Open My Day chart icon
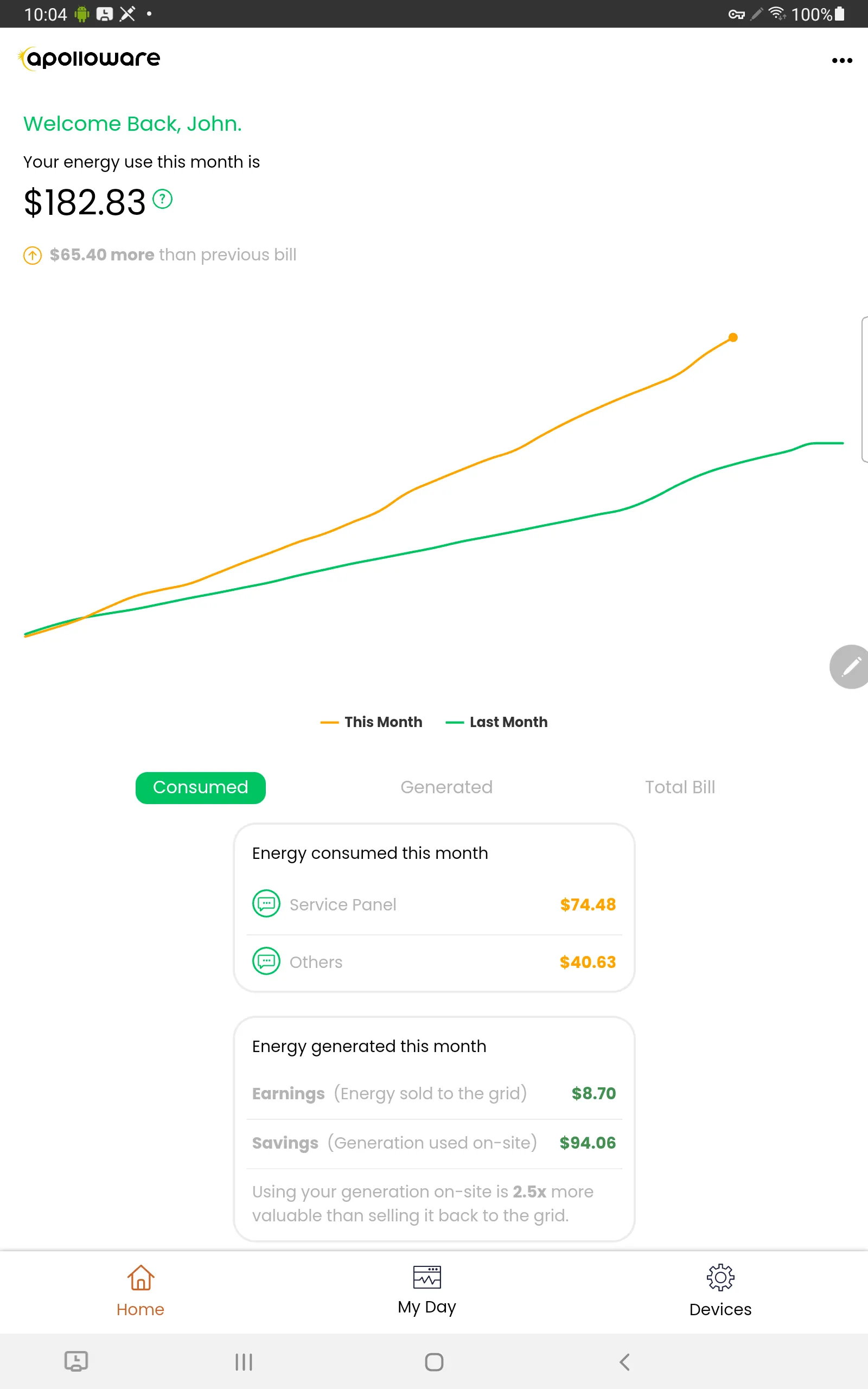The image size is (868, 1389). tap(427, 1277)
